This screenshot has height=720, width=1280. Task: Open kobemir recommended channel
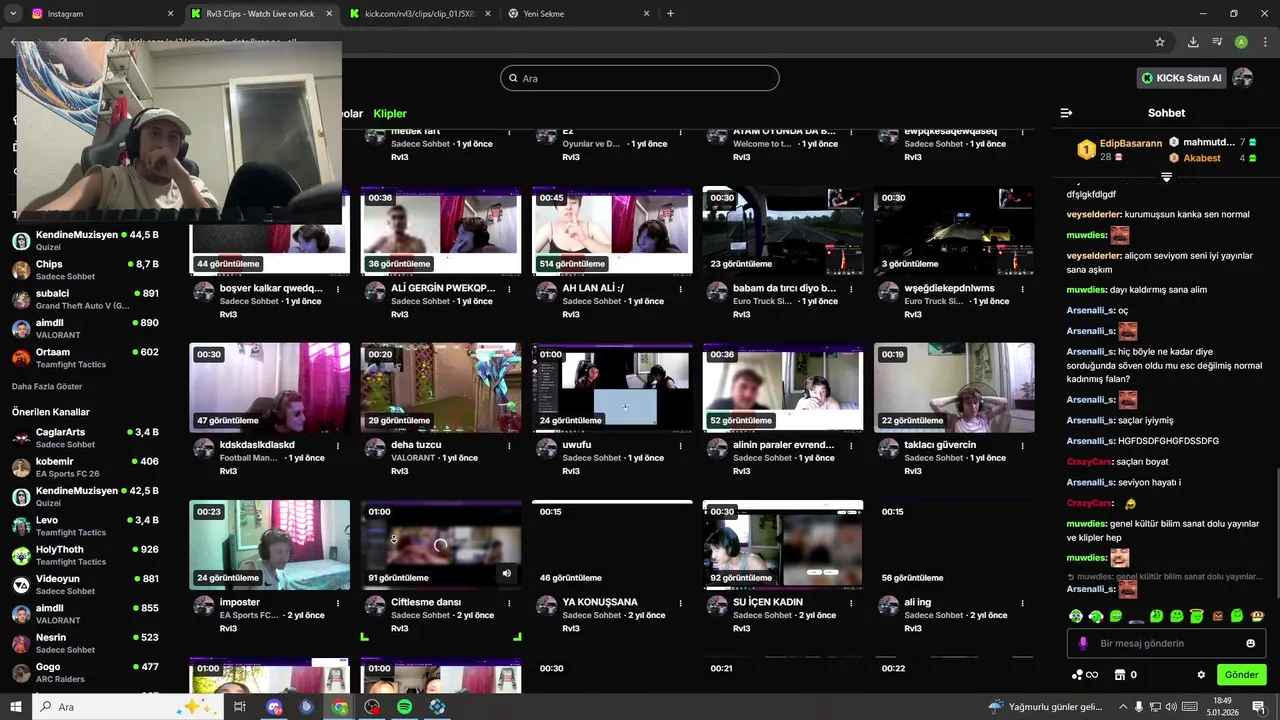tap(85, 467)
